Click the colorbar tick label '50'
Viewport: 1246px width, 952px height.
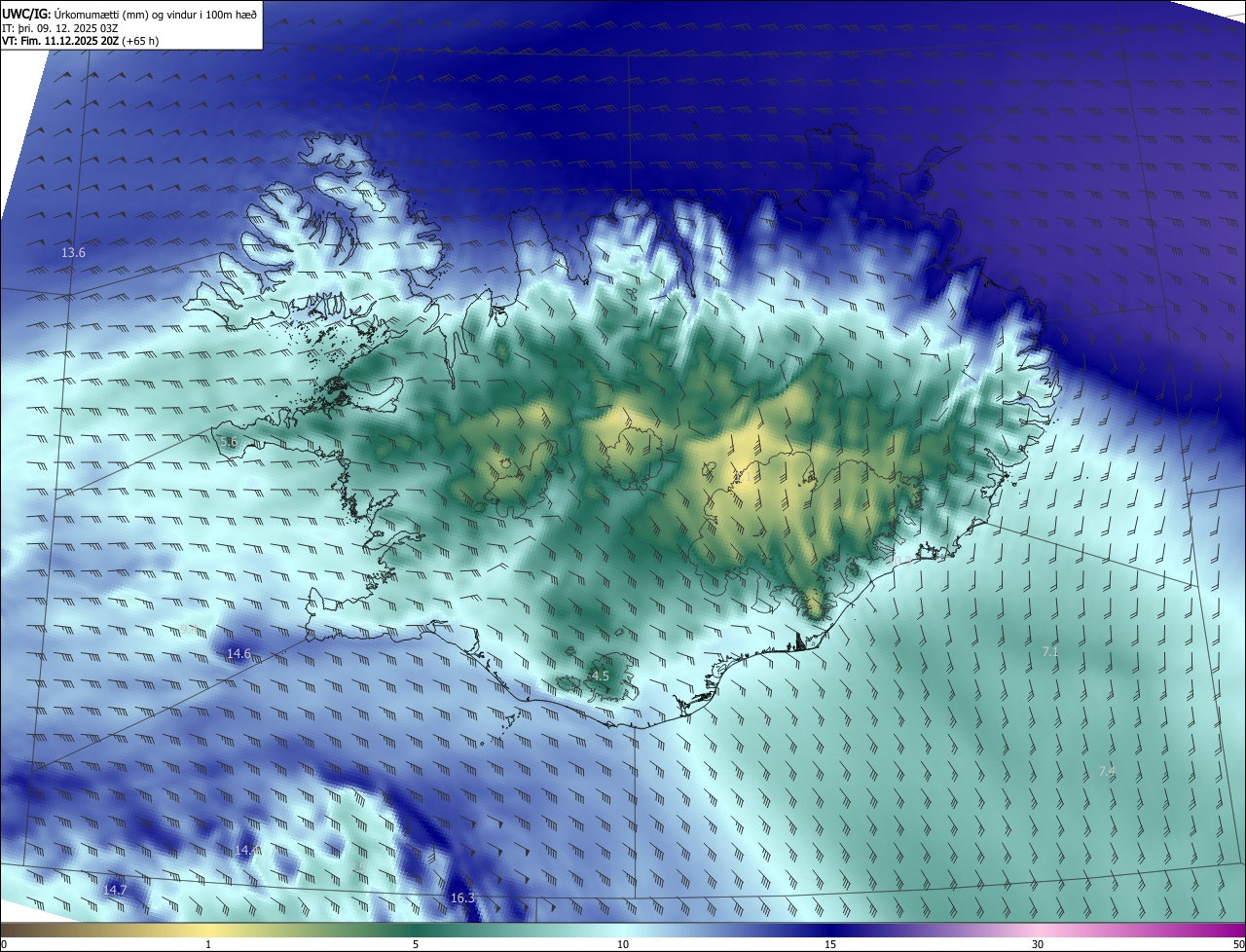pos(1237,944)
